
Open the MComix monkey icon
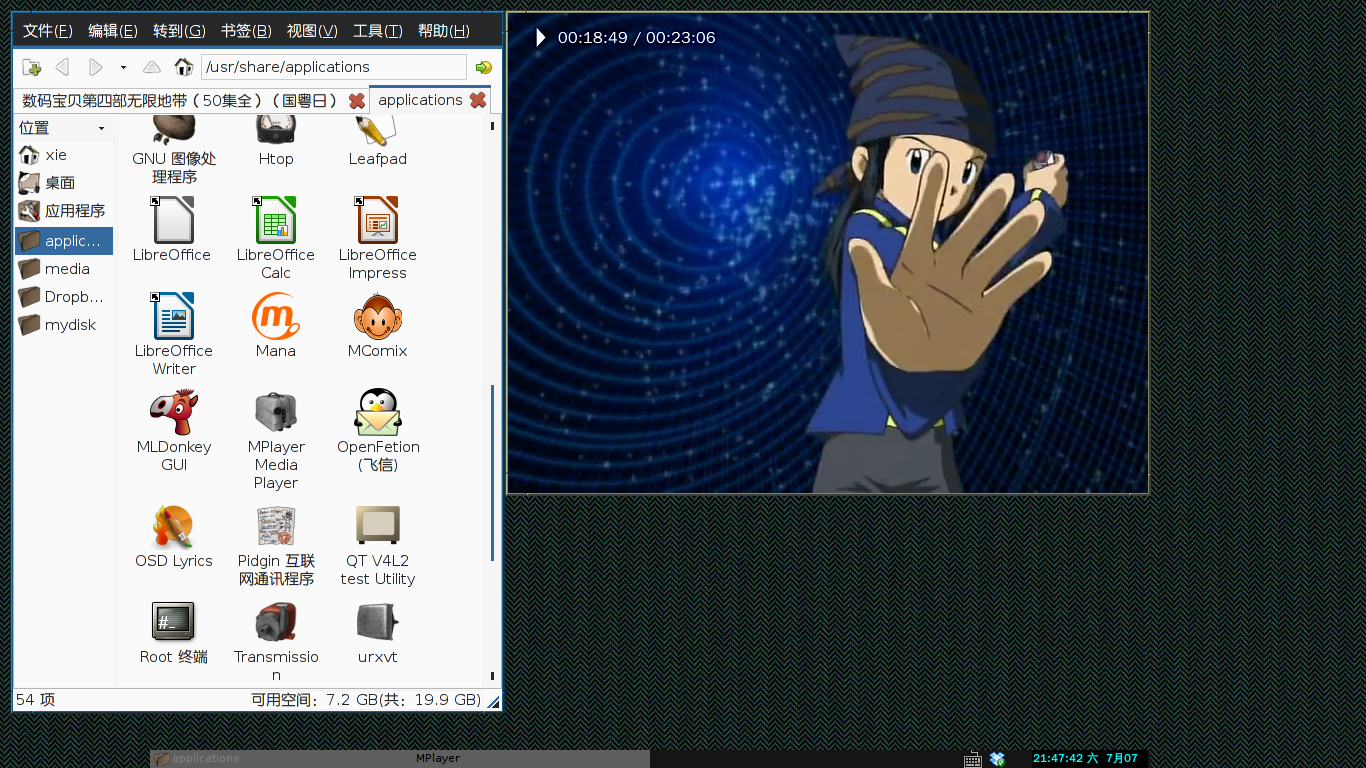(377, 316)
